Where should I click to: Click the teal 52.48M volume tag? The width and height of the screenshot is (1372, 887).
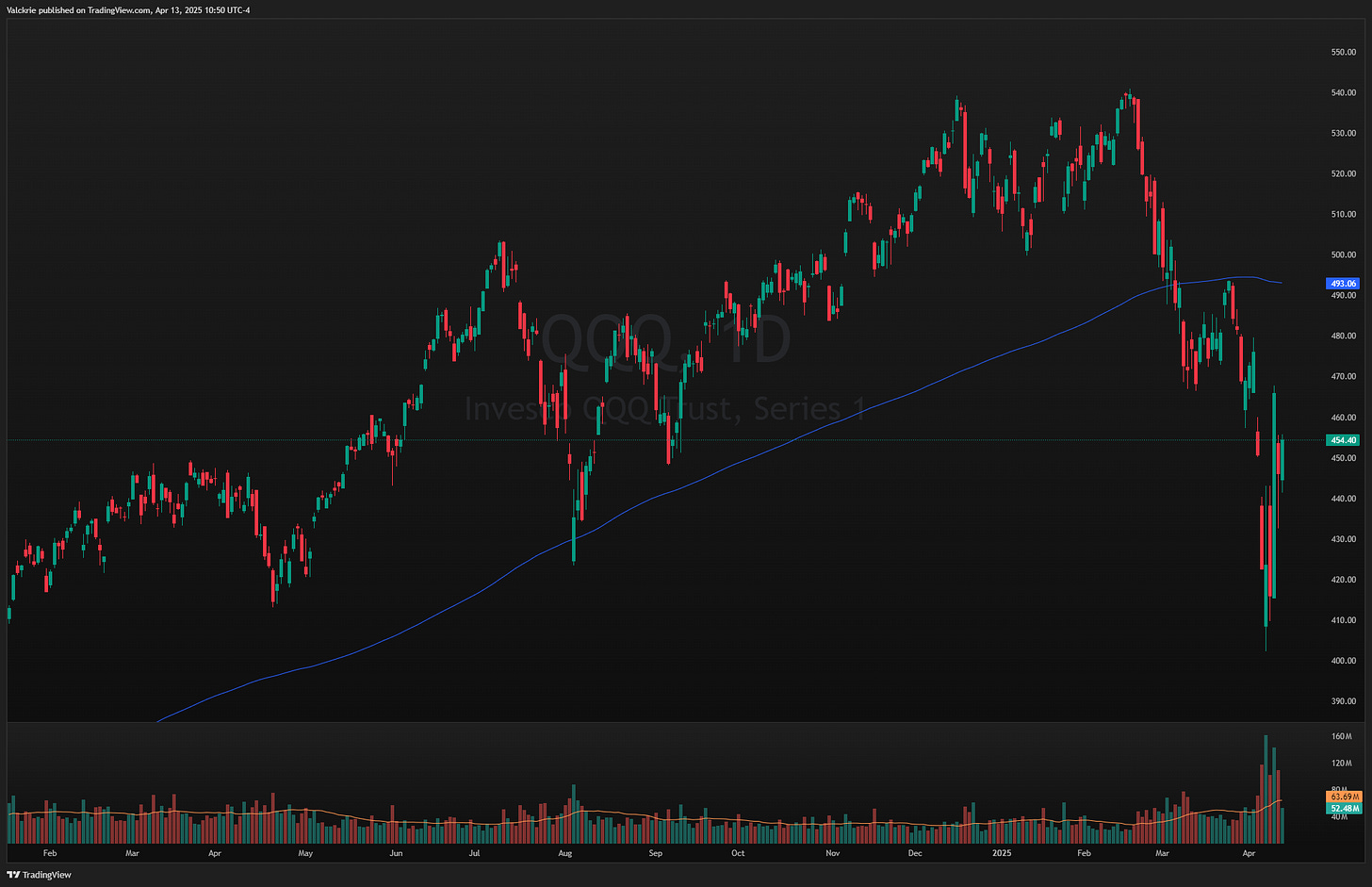click(x=1345, y=809)
